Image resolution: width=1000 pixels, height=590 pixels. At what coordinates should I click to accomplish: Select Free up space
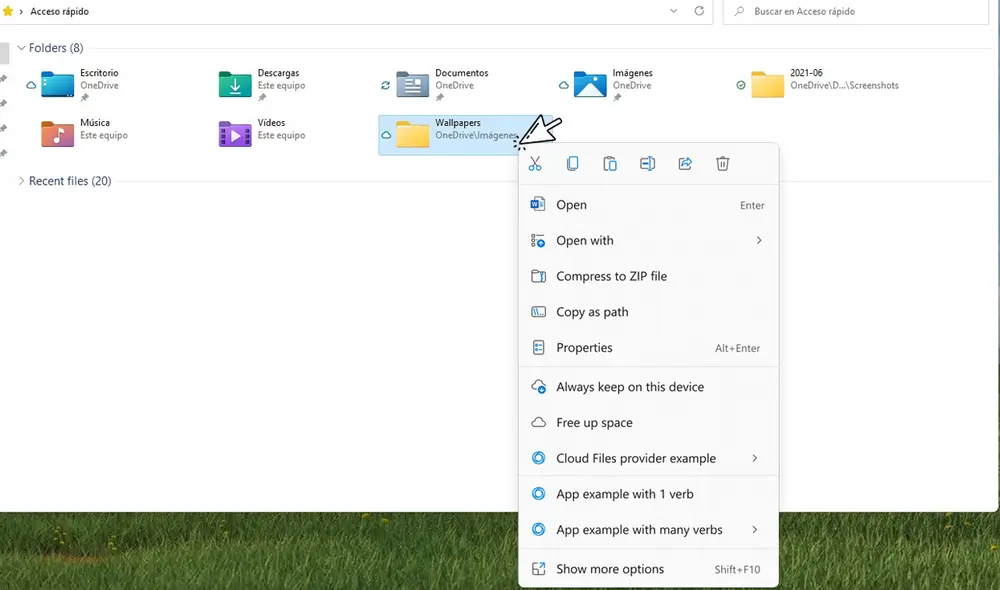pos(594,422)
